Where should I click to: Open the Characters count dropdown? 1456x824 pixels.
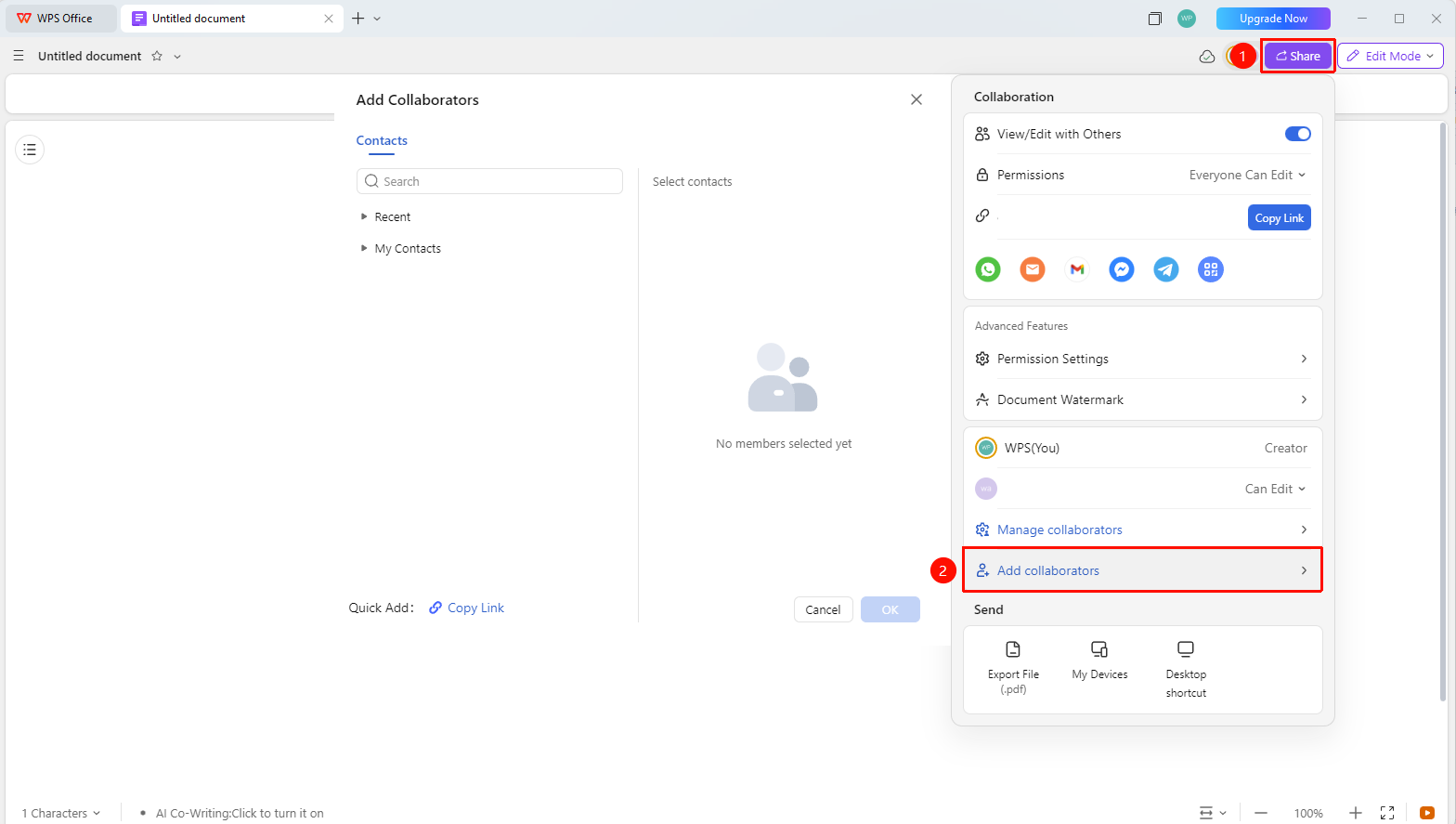[x=61, y=813]
